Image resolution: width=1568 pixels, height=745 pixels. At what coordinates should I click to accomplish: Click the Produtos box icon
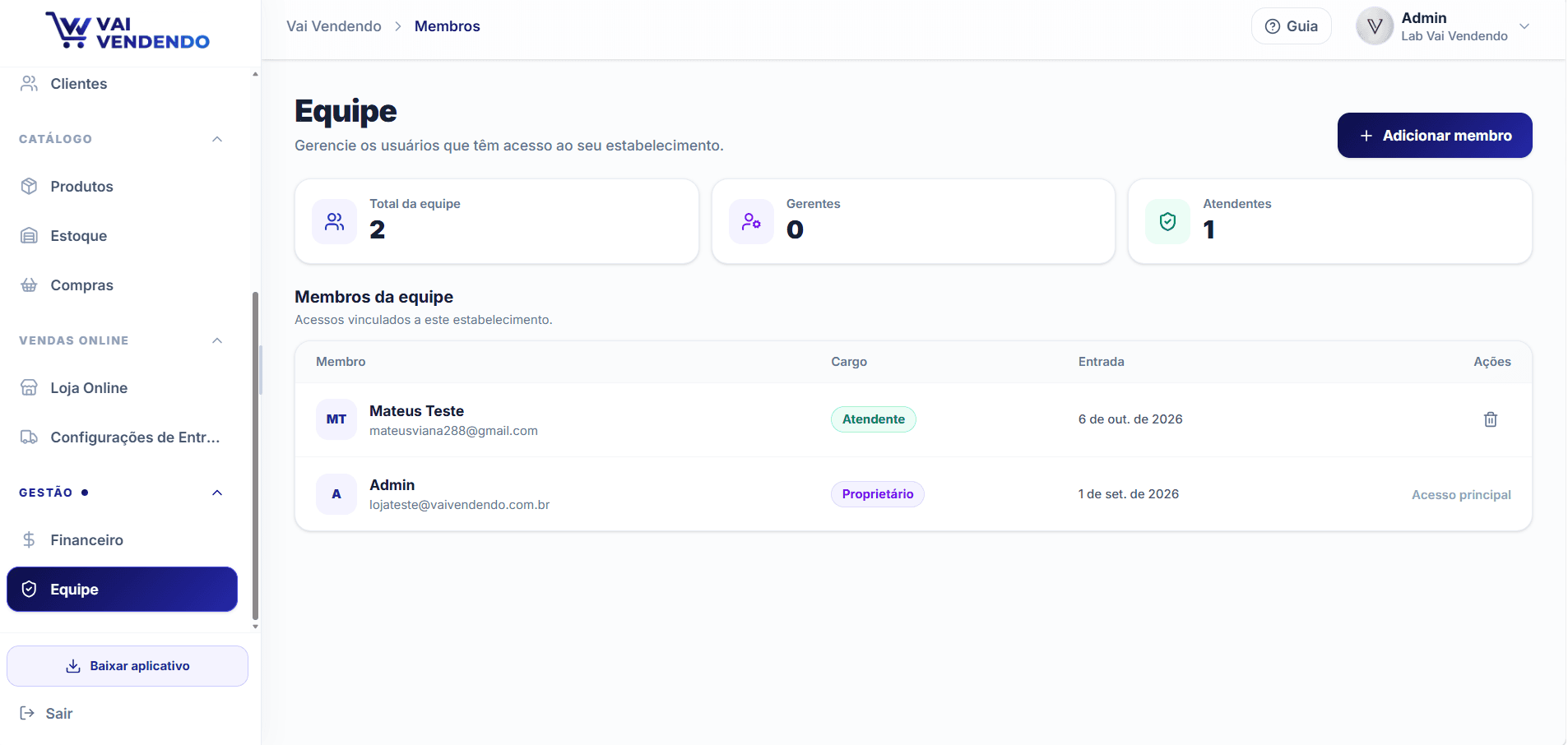[x=29, y=186]
